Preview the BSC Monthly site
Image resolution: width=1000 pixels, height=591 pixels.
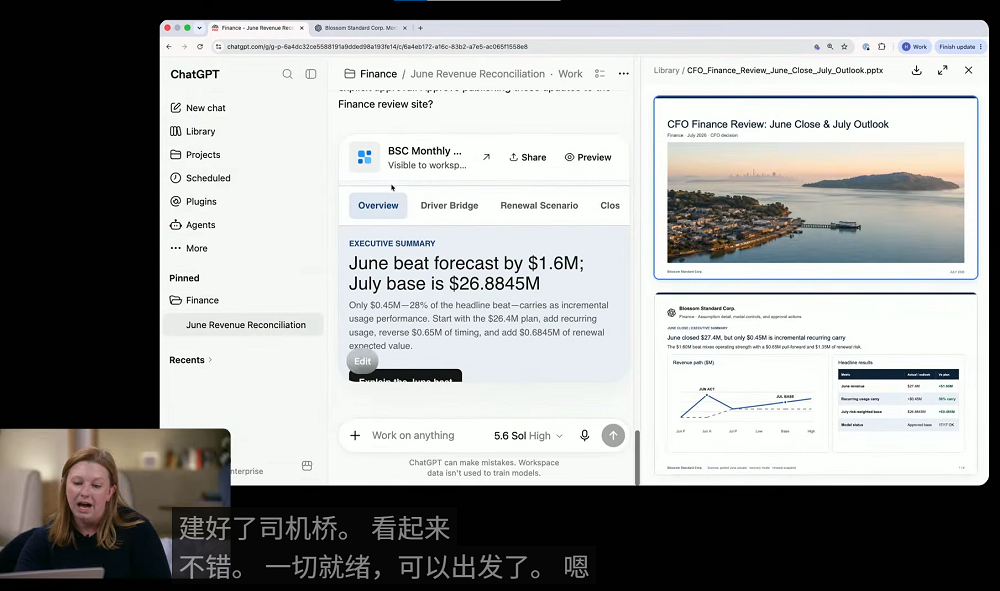tap(588, 157)
